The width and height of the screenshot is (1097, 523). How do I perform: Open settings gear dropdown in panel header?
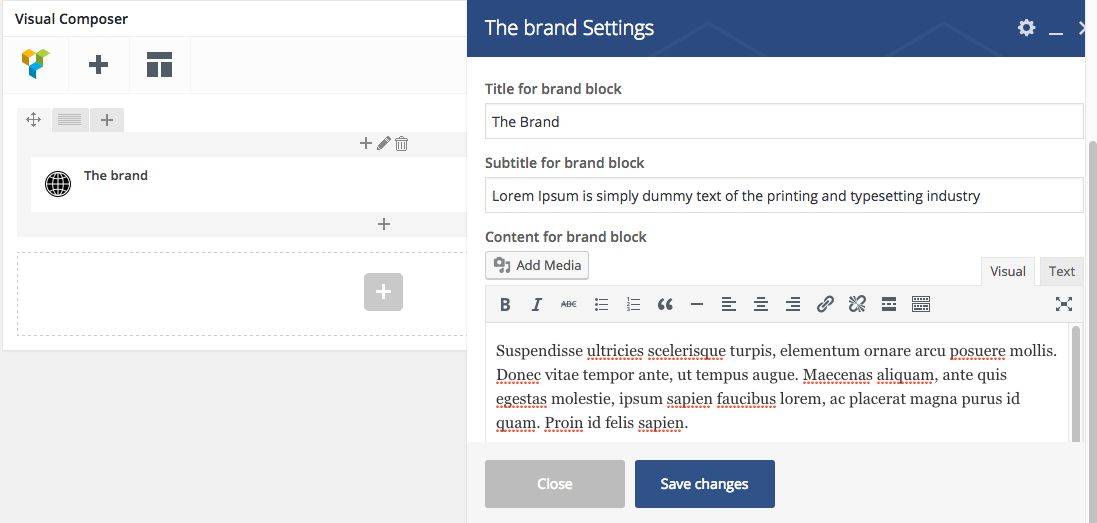point(1026,28)
